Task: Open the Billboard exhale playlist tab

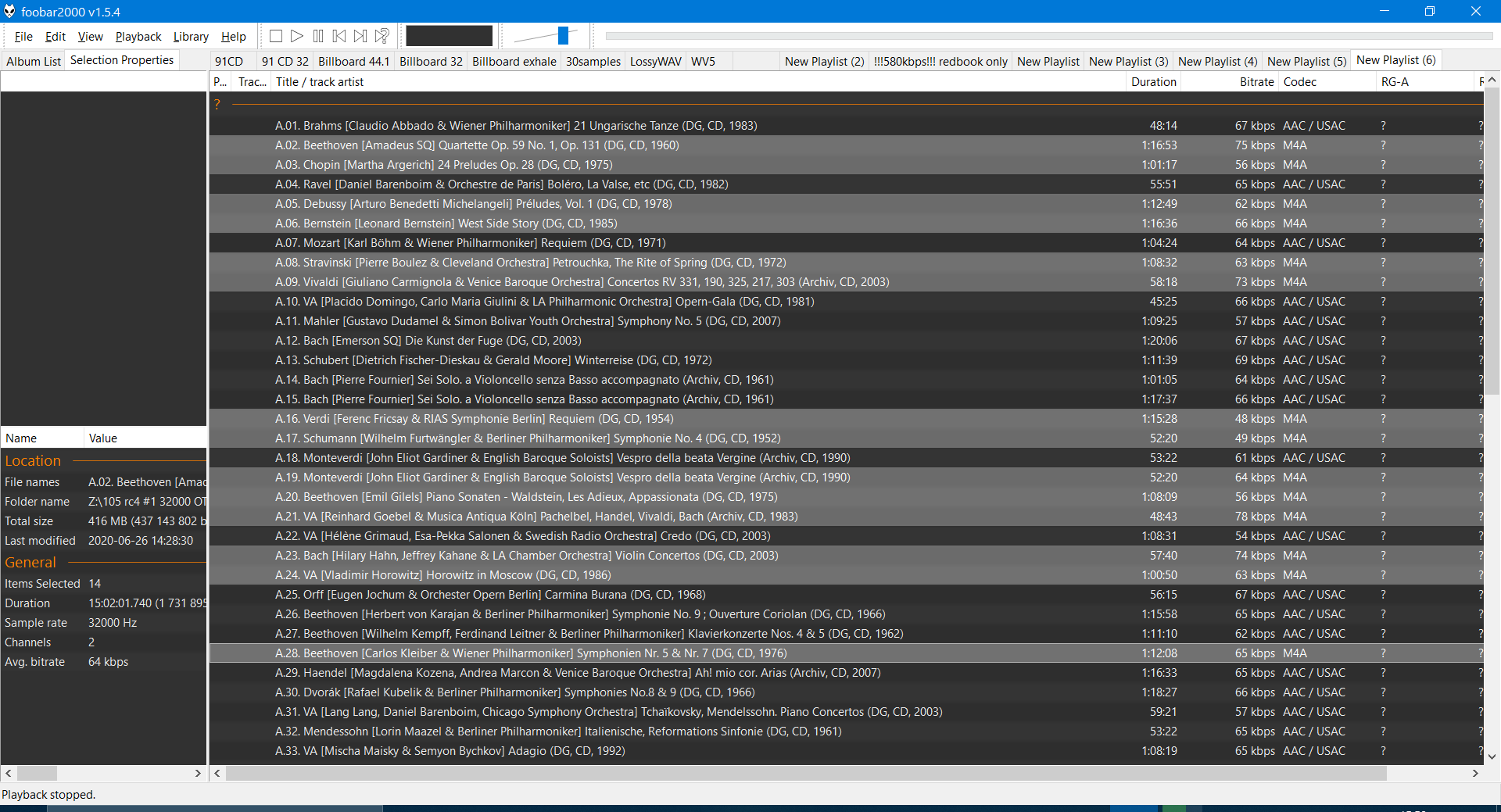Action: pyautogui.click(x=514, y=62)
